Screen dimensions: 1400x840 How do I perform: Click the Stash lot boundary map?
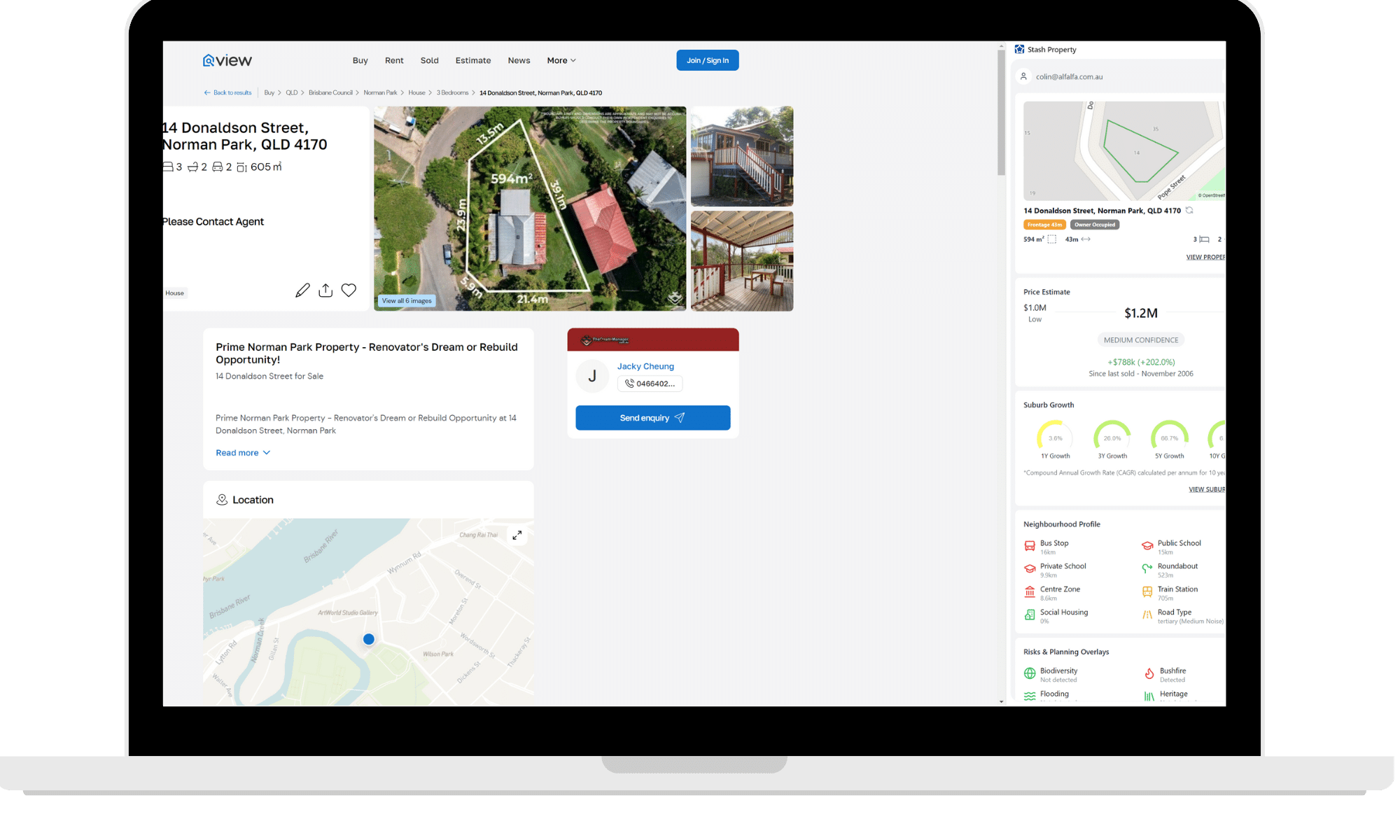[1124, 151]
